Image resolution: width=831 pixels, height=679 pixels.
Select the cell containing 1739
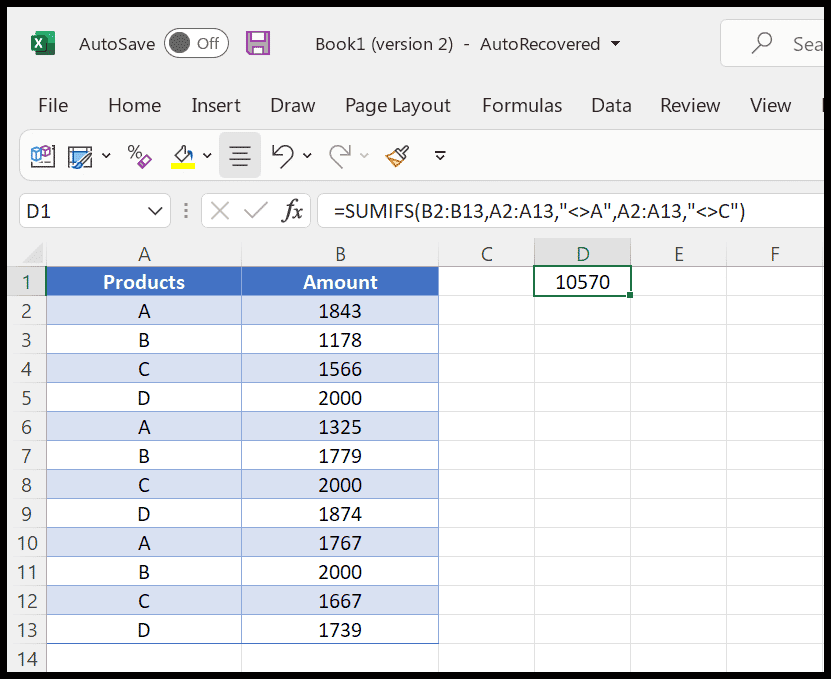(340, 630)
